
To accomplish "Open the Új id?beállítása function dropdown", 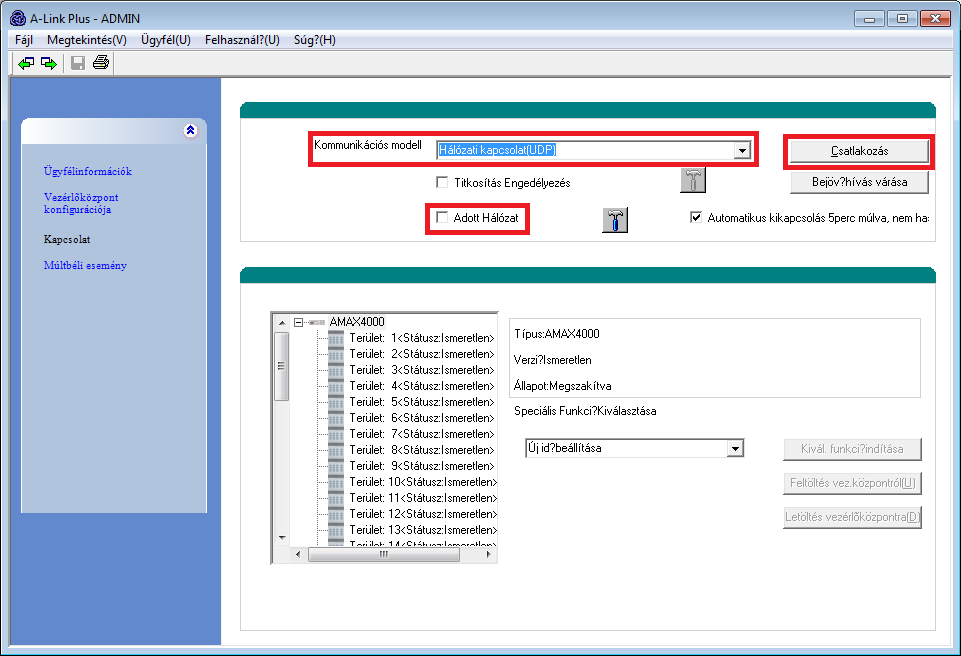I will [x=735, y=449].
